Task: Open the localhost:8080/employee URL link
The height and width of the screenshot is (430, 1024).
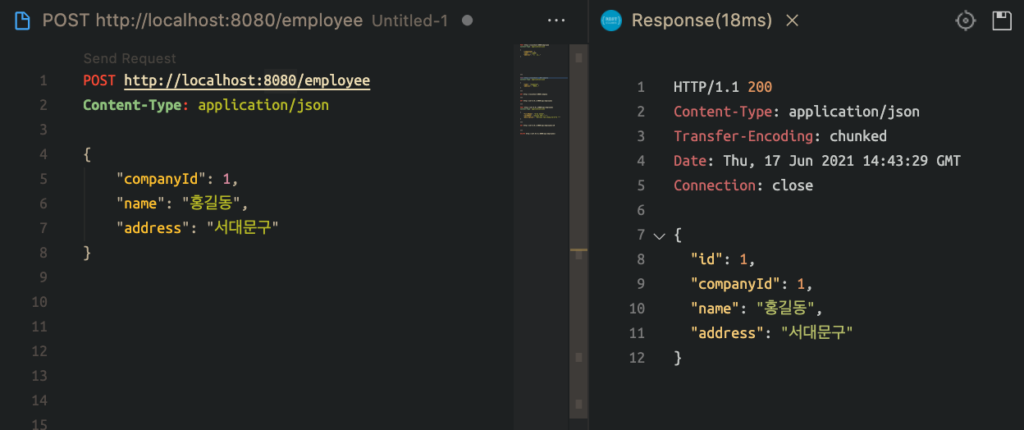Action: [x=246, y=80]
